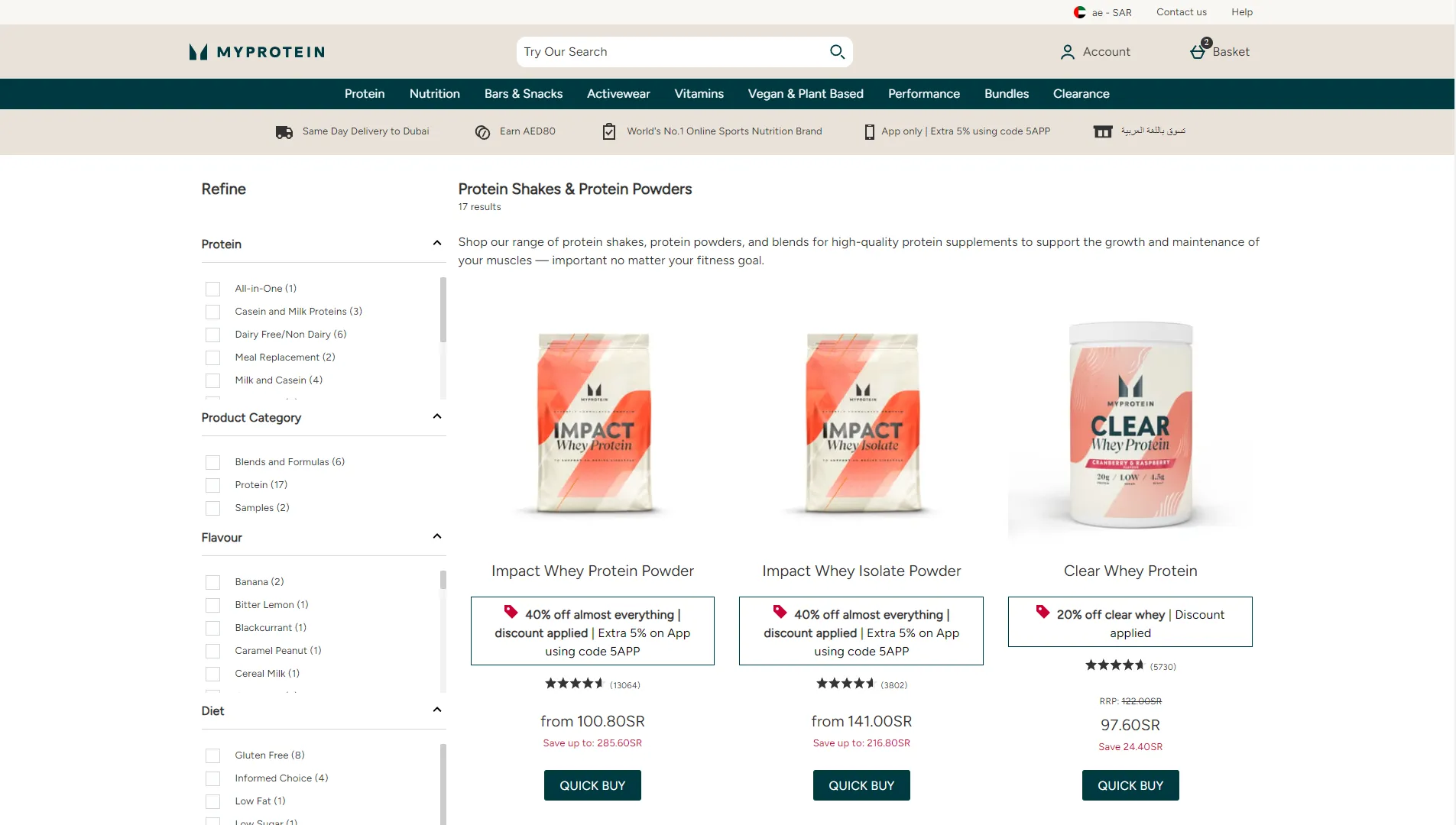This screenshot has width=1456, height=825.
Task: Click the Myprotein logo
Action: 257,52
